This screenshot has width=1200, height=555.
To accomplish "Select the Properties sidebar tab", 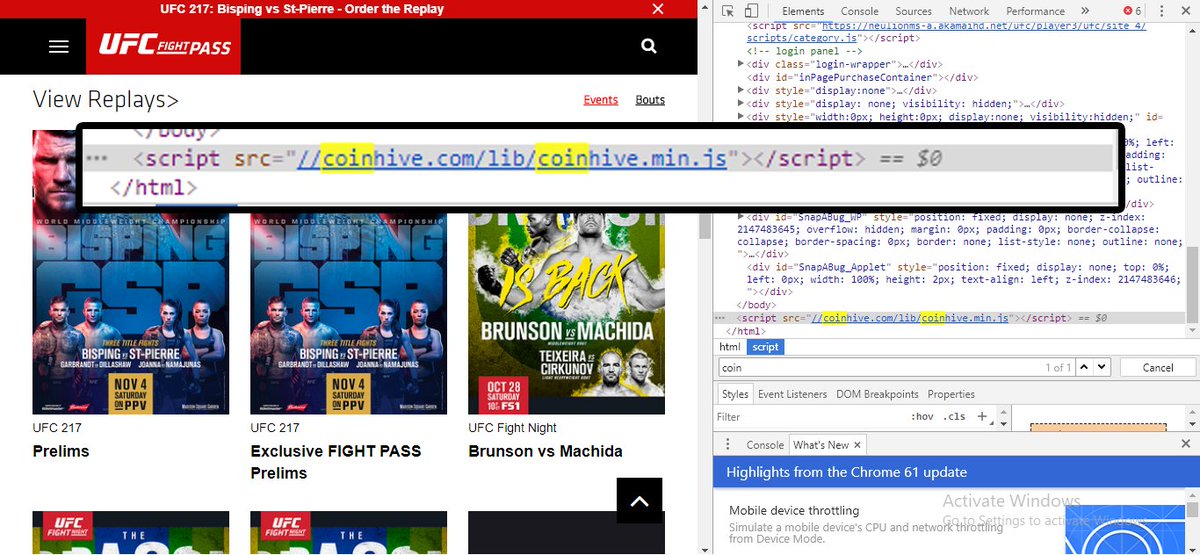I will (x=951, y=394).
